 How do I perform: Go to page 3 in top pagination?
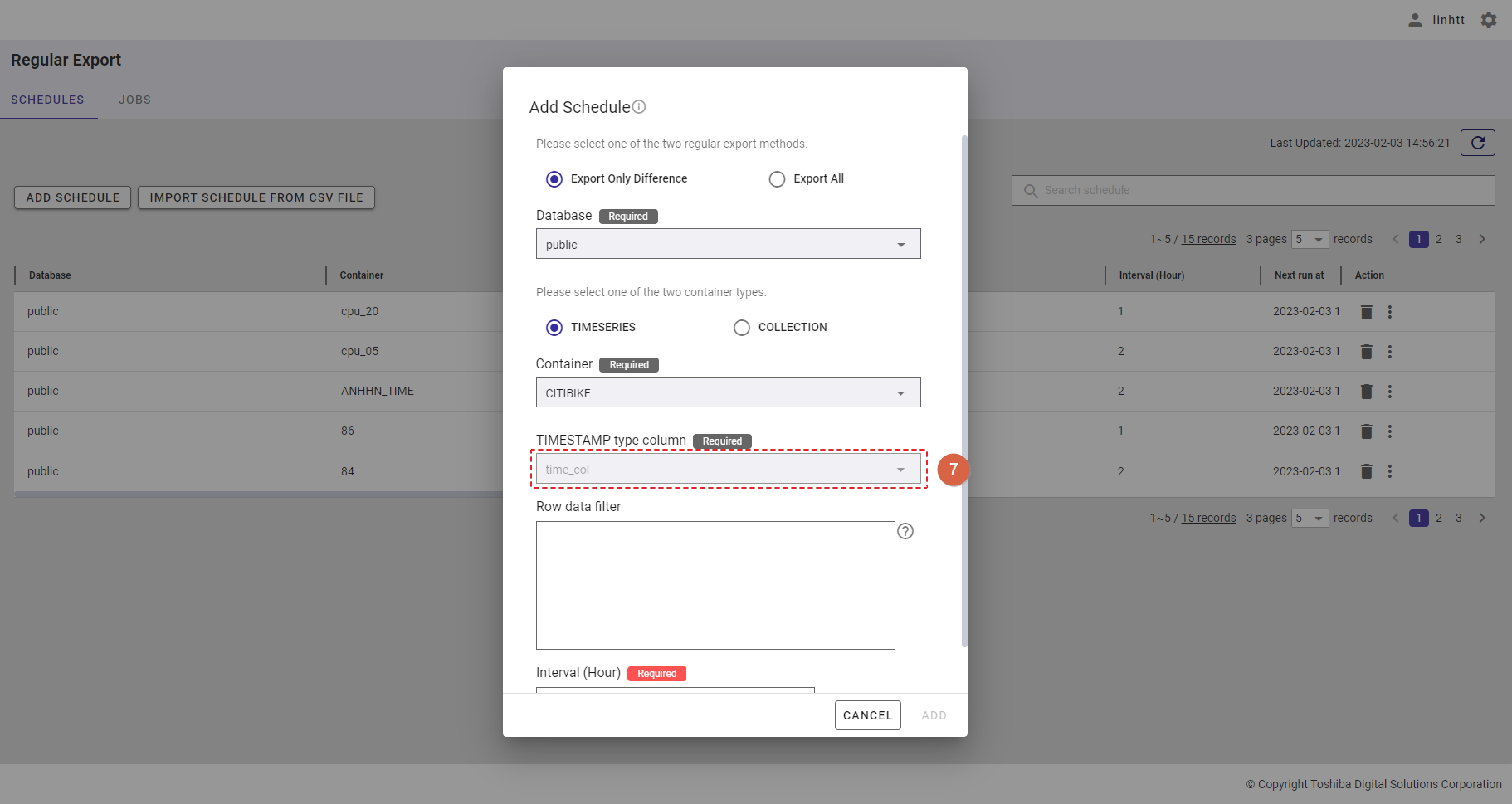[1459, 239]
